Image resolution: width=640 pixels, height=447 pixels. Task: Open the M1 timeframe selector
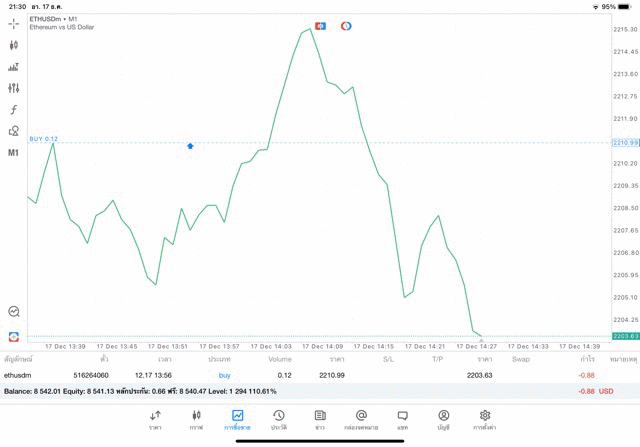pos(14,153)
